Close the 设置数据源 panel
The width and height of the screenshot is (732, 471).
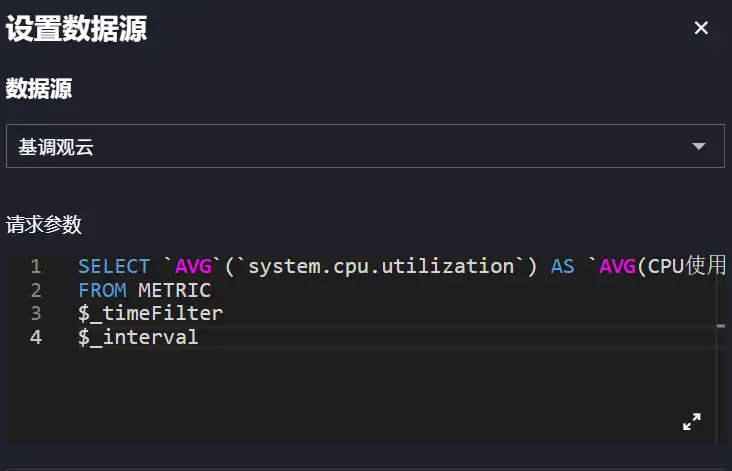[x=701, y=28]
